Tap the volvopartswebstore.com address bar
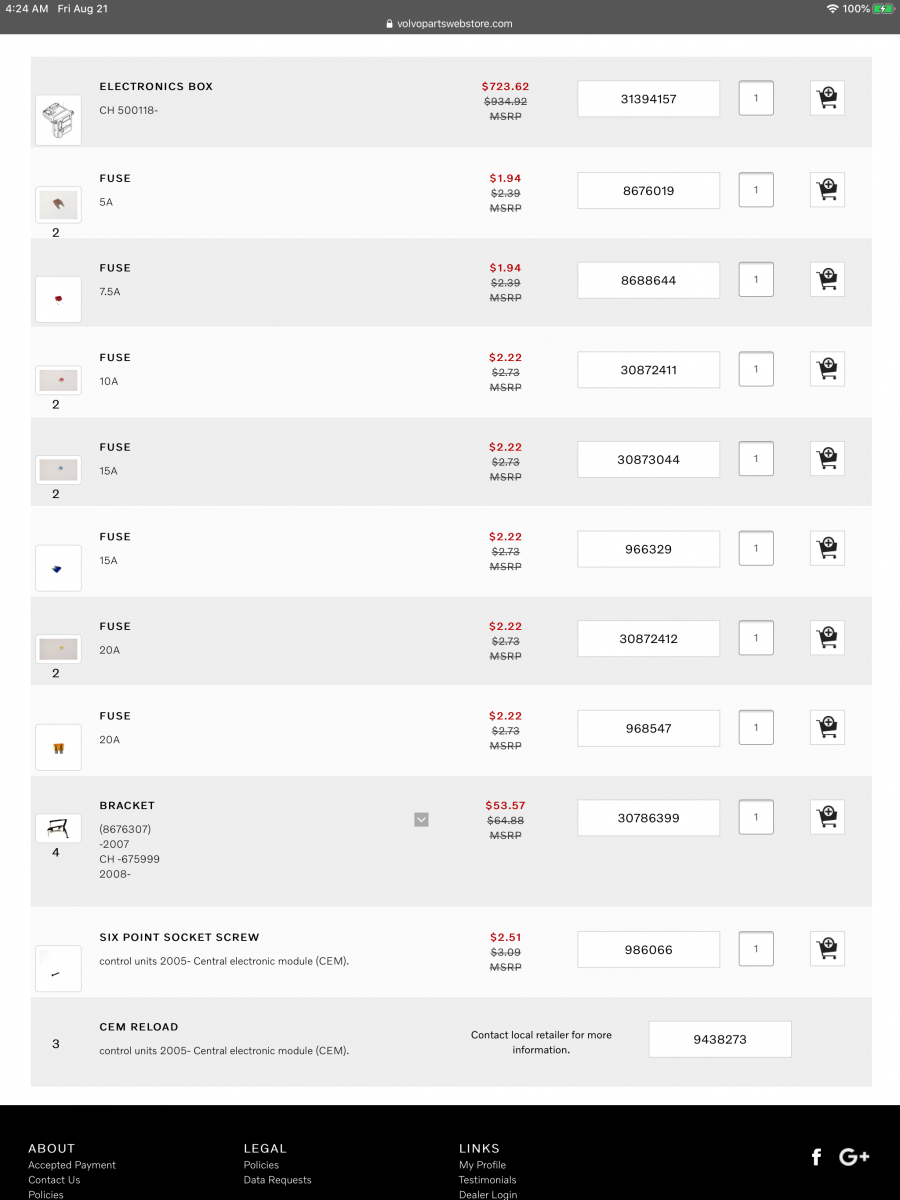 [x=449, y=24]
